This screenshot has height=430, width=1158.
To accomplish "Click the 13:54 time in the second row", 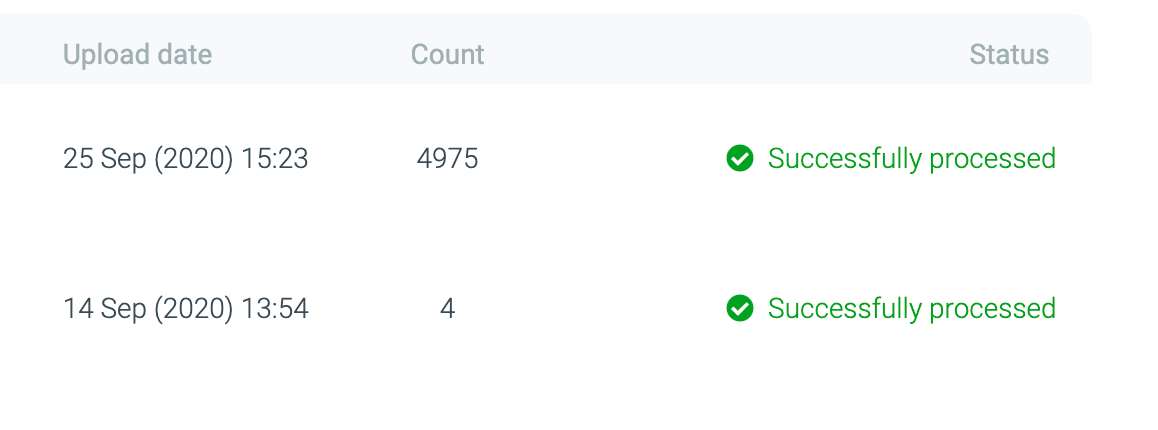I will pos(275,308).
